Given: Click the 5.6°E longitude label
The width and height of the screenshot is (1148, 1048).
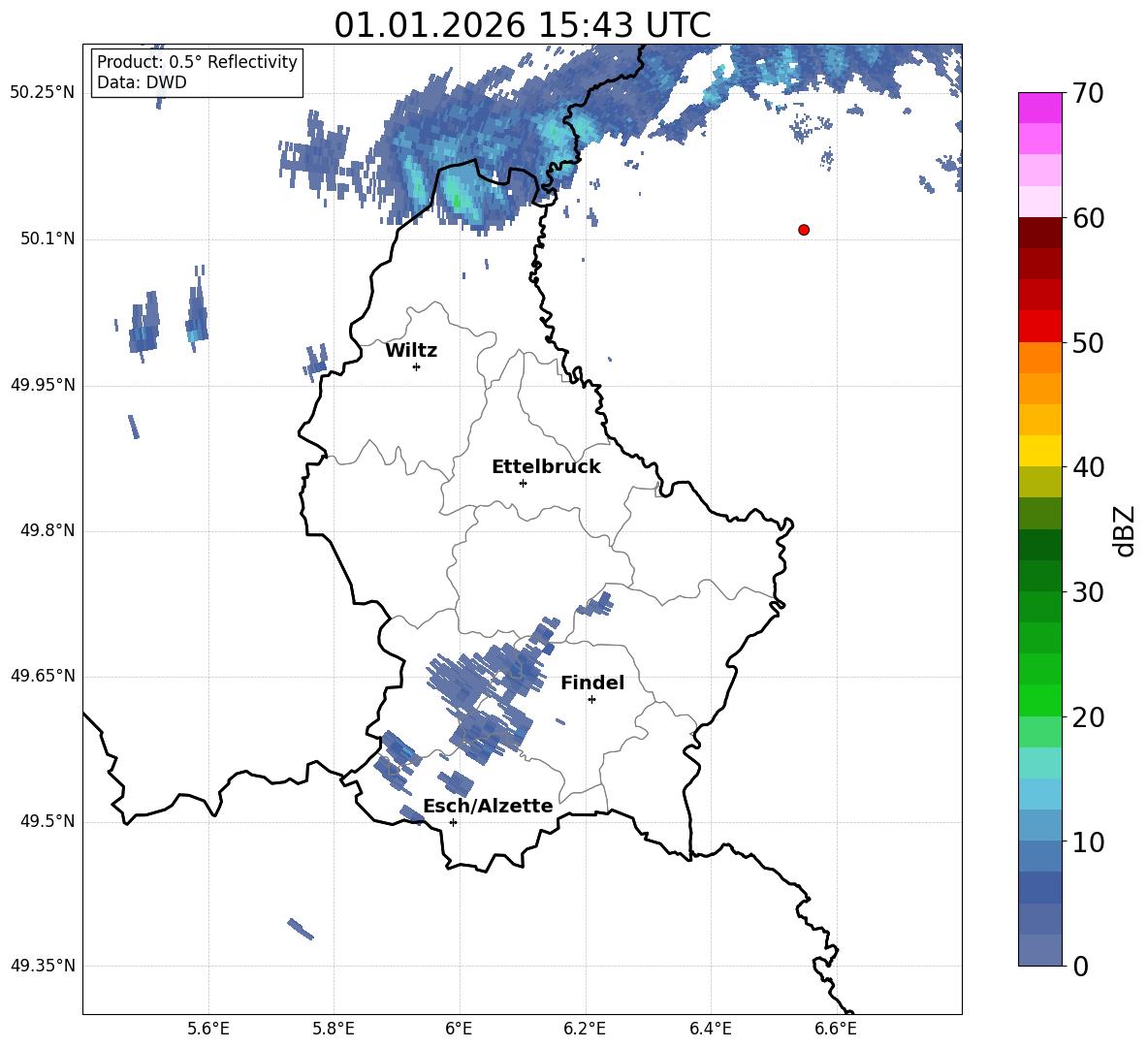Looking at the screenshot, I should 208,1029.
